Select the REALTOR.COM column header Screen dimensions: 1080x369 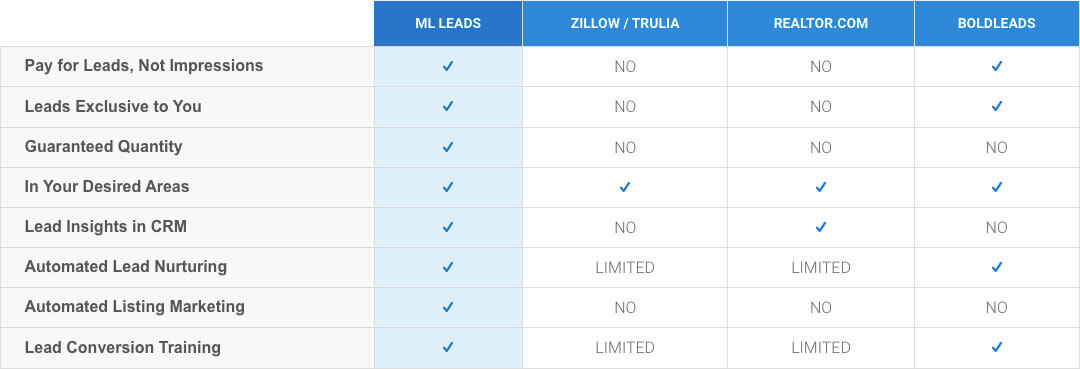click(820, 23)
